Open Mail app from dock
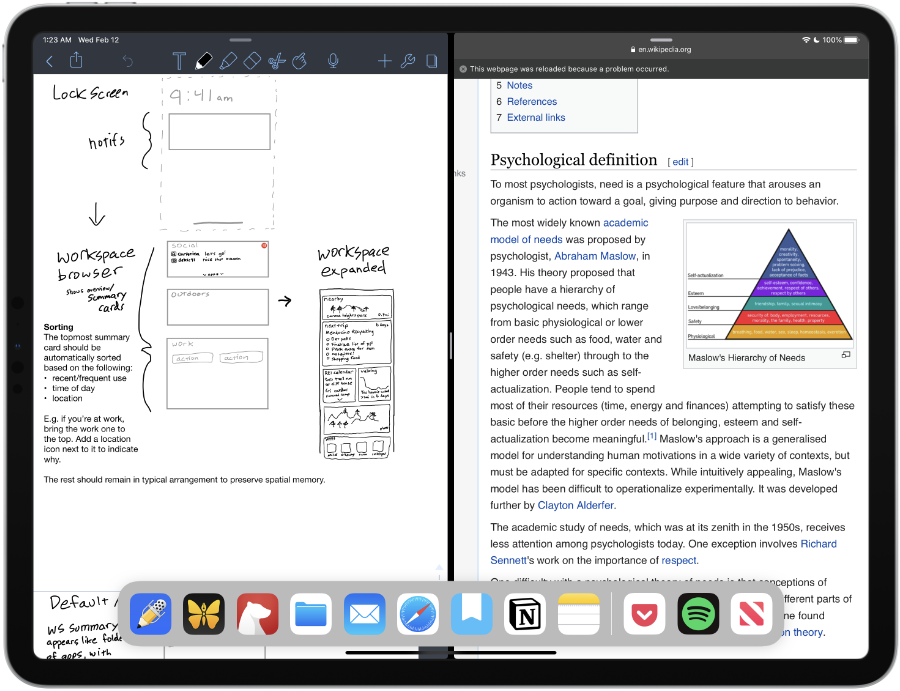Image resolution: width=900 pixels, height=691 pixels. [364, 614]
